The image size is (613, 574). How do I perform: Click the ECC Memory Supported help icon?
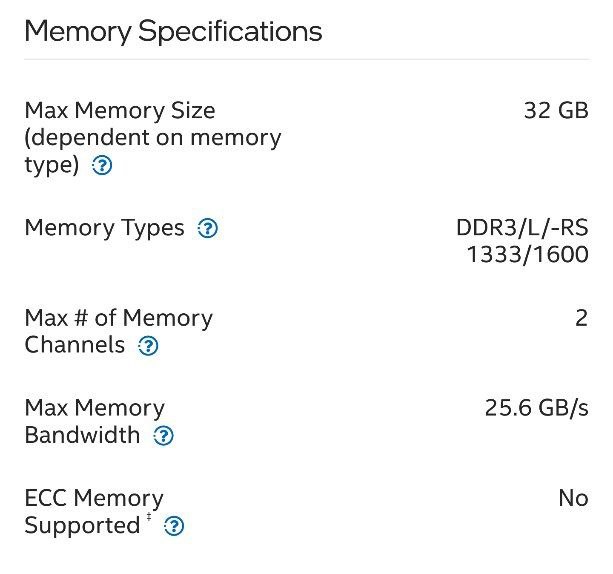pyautogui.click(x=174, y=526)
